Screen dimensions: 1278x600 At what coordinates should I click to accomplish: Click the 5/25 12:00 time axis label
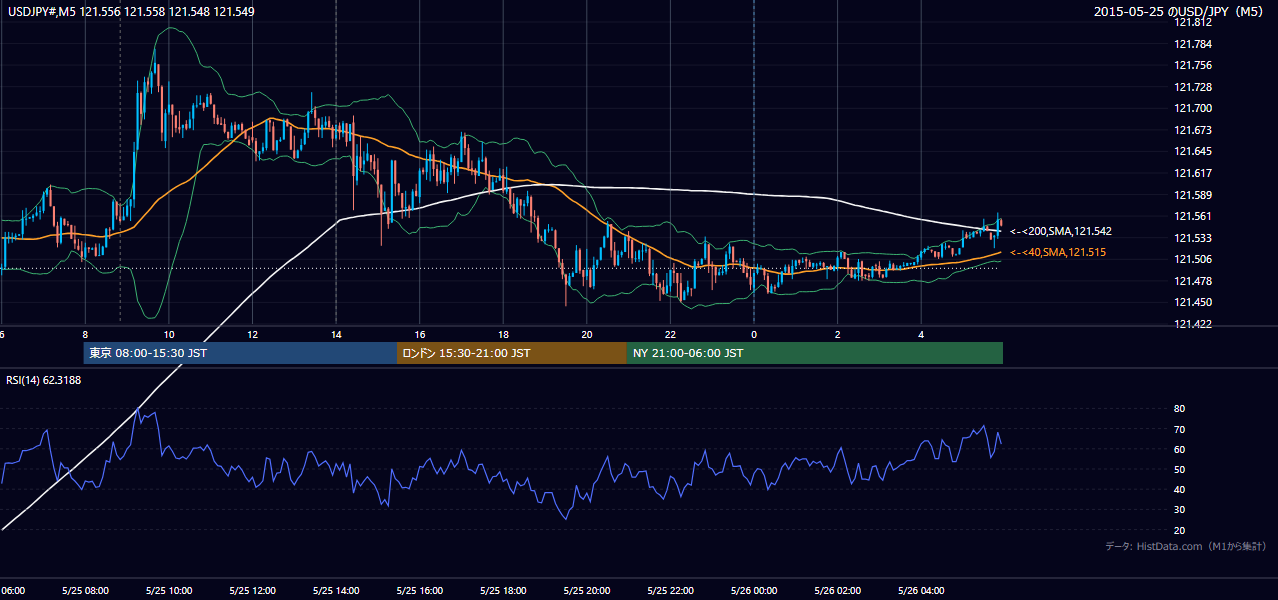[x=252, y=591]
